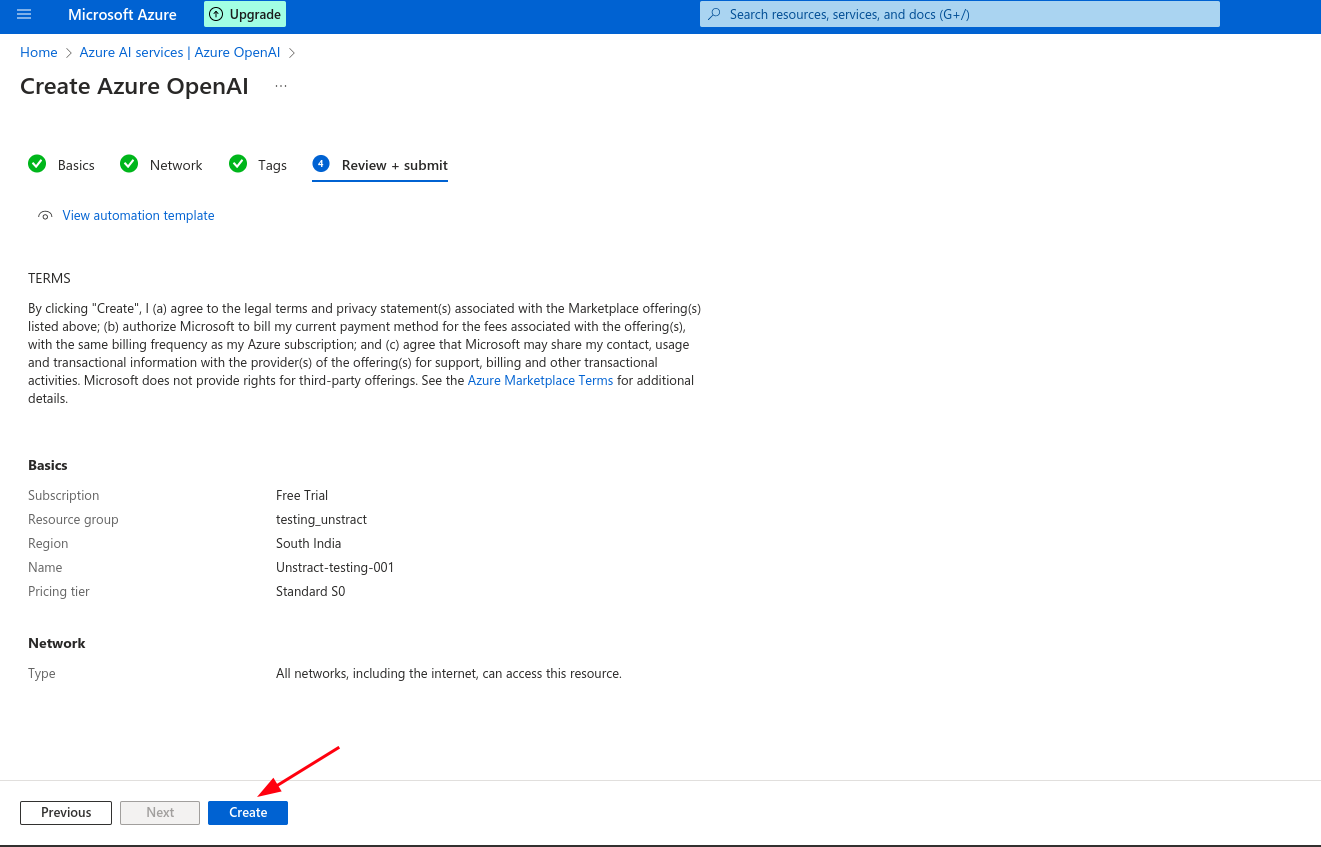Click the green checkmark beside Tags
The height and width of the screenshot is (847, 1321).
238,164
